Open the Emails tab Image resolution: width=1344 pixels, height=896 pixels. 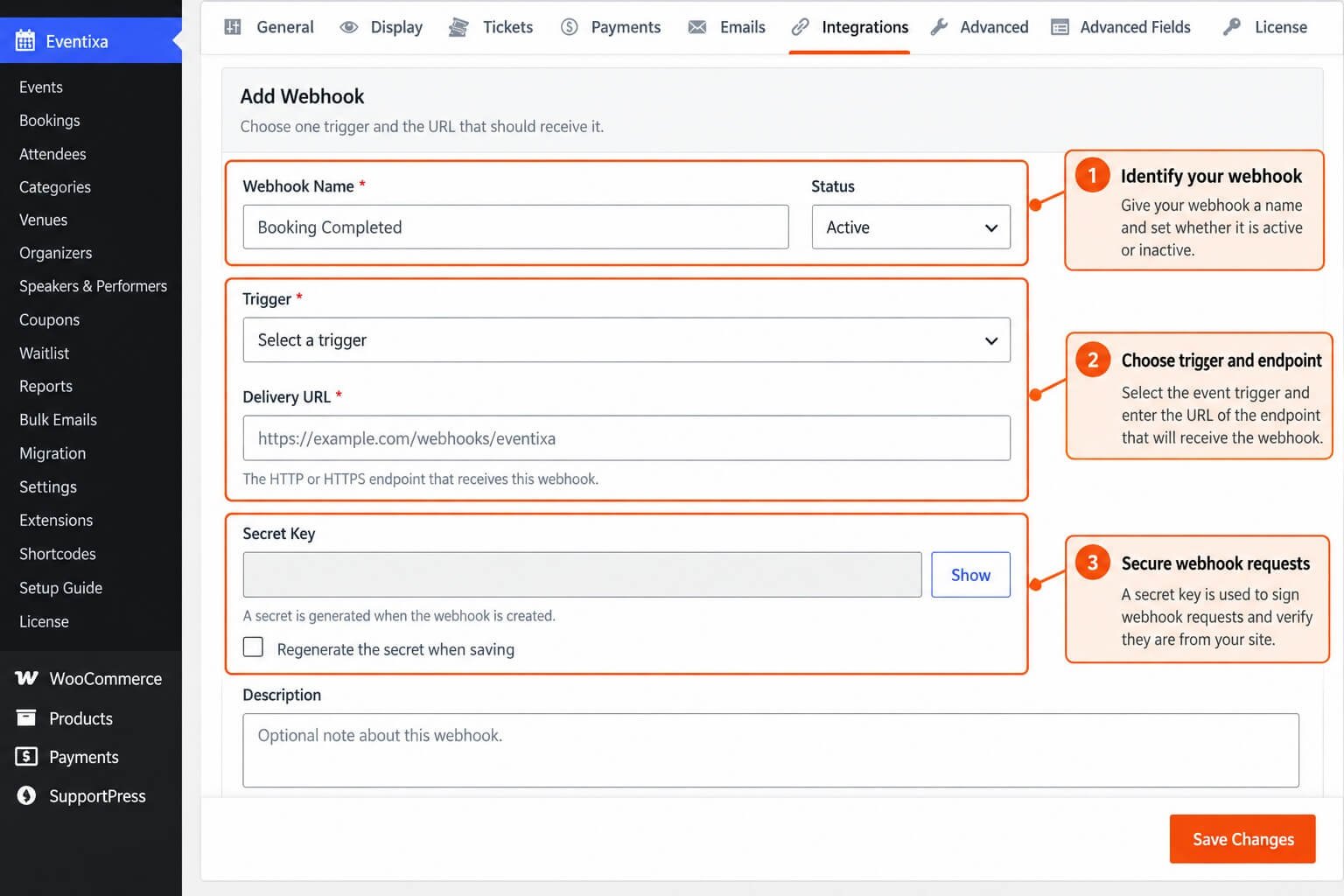click(x=727, y=27)
